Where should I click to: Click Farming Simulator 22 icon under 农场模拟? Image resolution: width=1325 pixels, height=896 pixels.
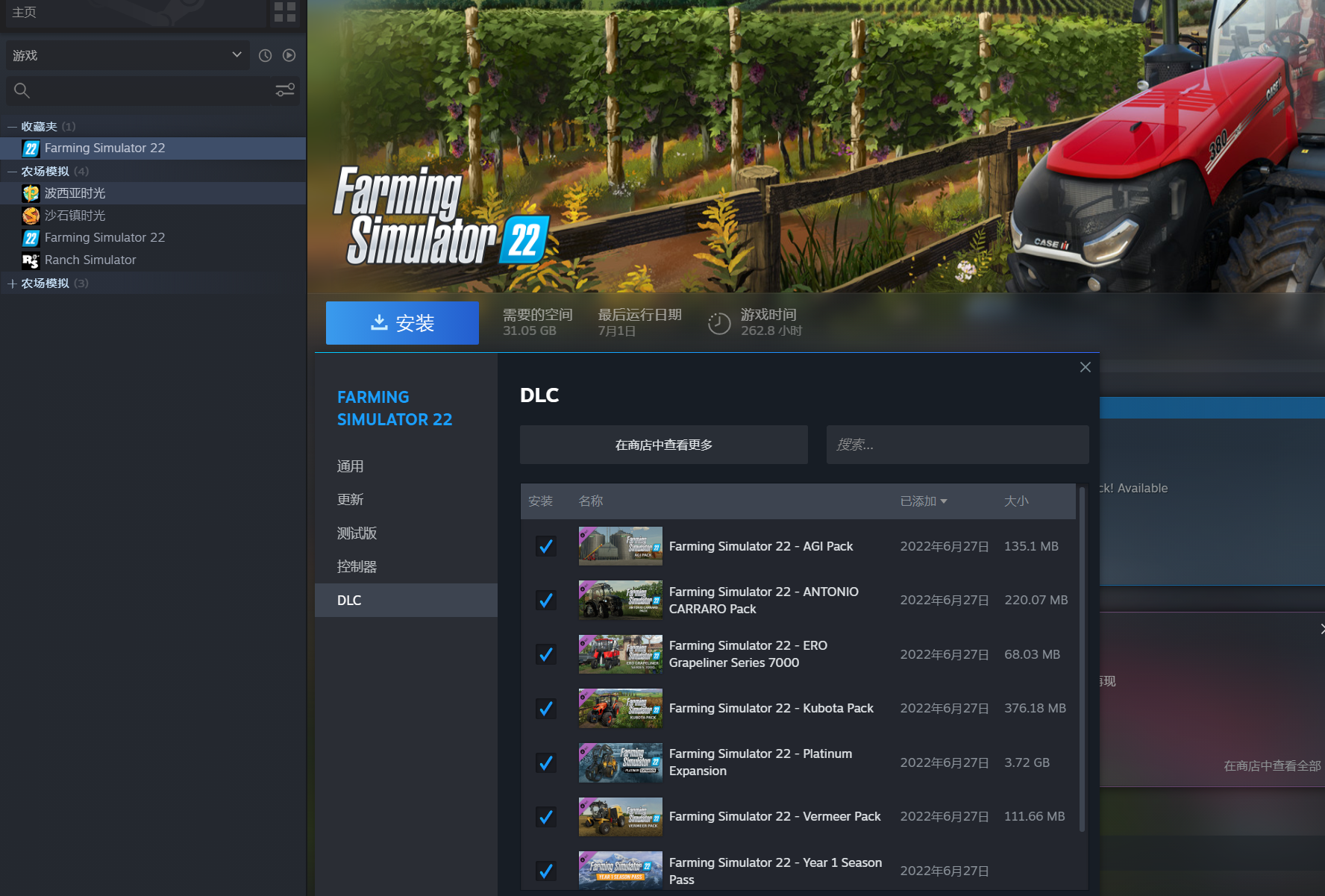coord(31,238)
